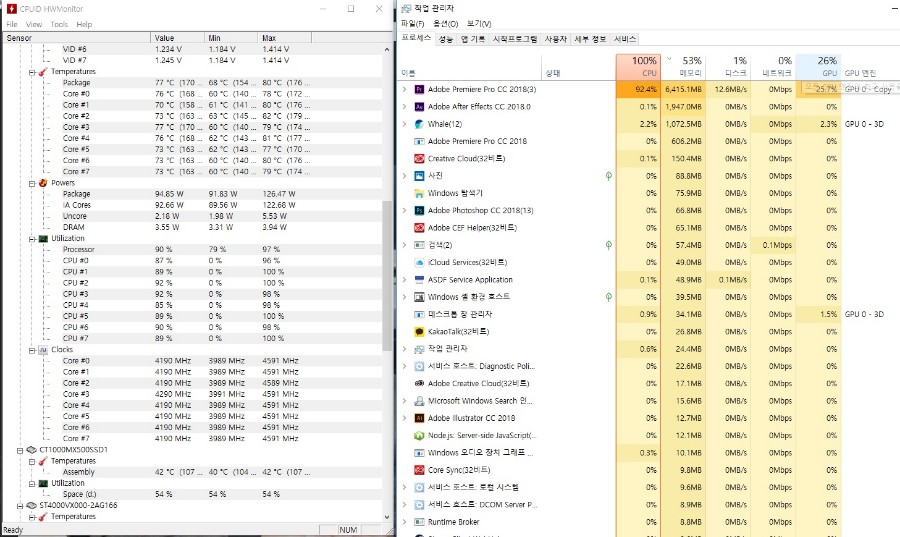The height and width of the screenshot is (537, 900).
Task: Click the Runtime Broker process icon
Action: [419, 522]
